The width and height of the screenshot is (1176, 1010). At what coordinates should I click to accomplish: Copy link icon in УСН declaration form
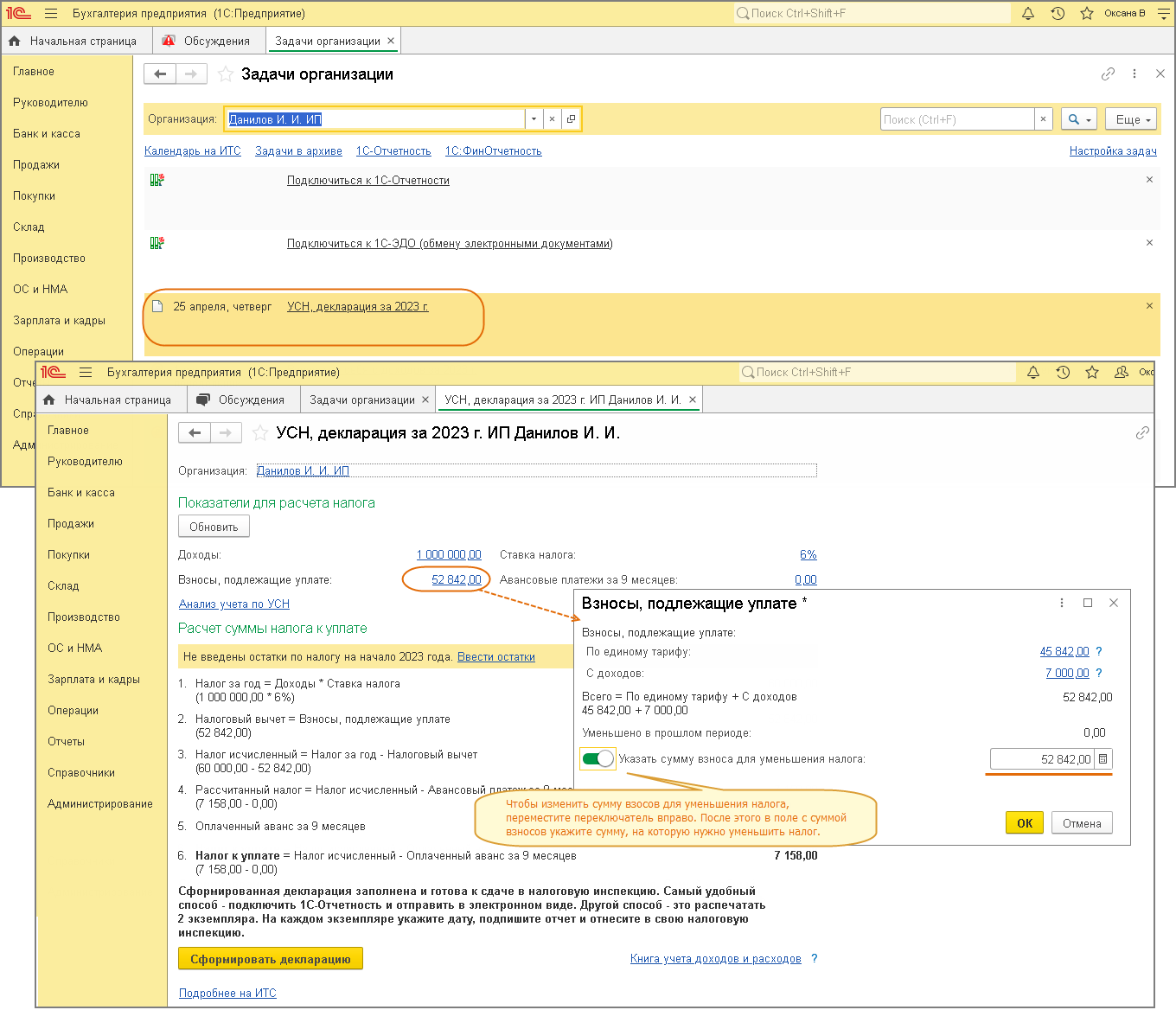(1142, 433)
